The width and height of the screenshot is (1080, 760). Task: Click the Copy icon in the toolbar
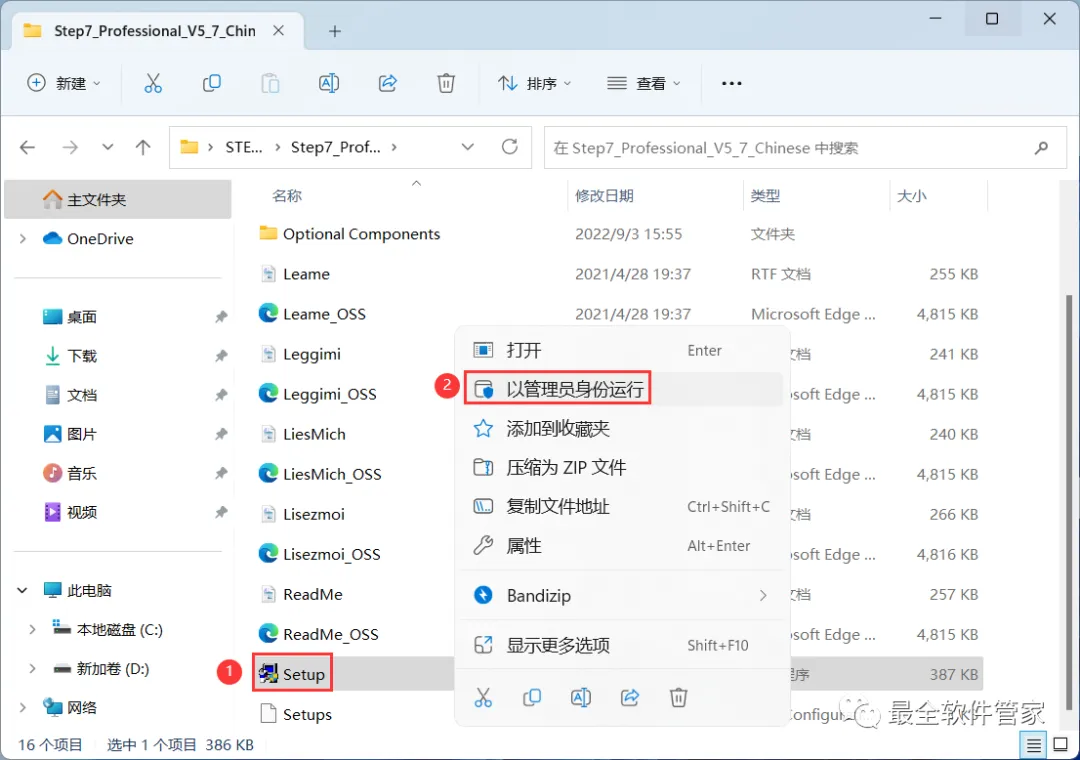[x=211, y=83]
